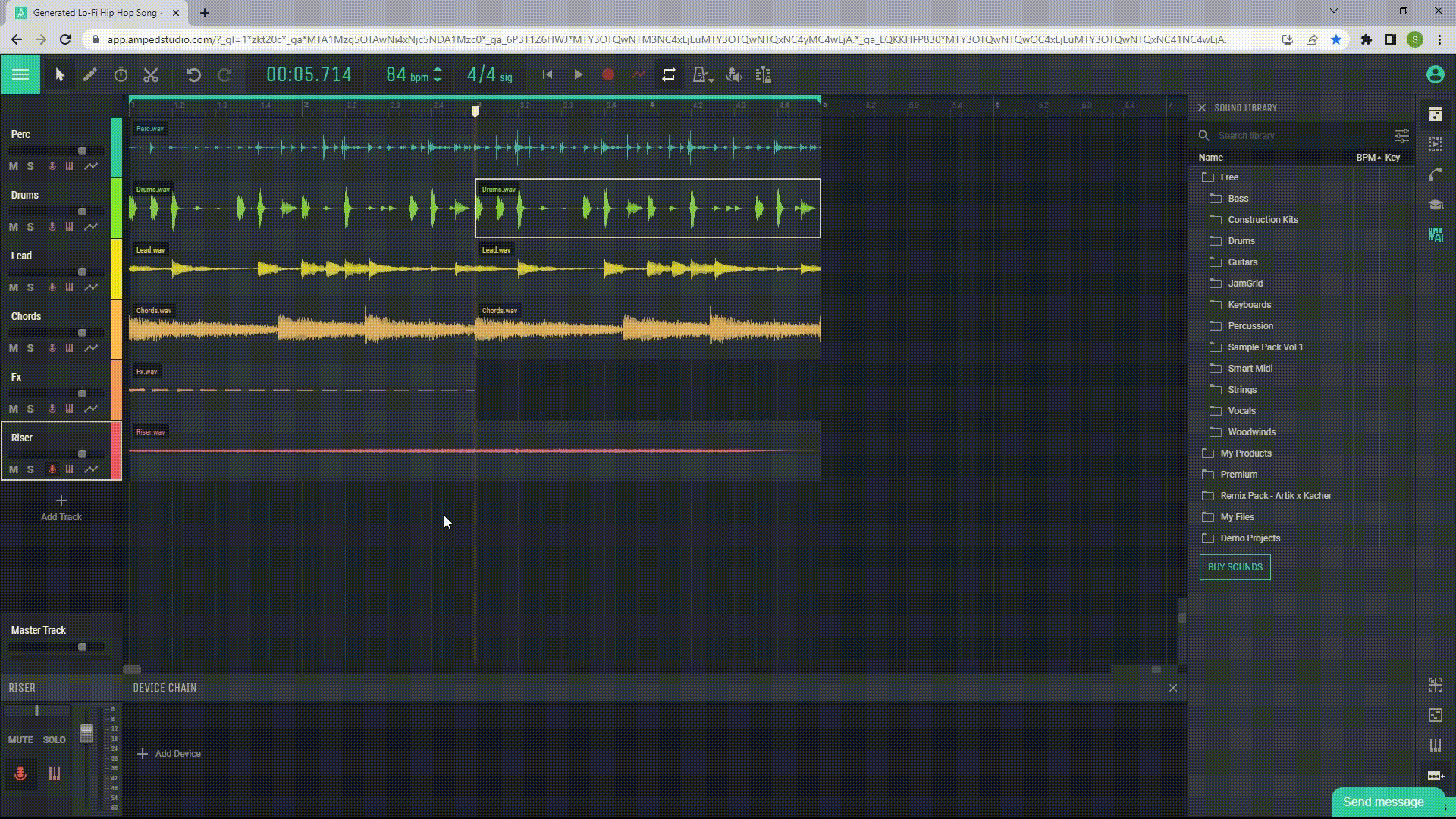Click the BUY SOUNDS button
Screen dimensions: 1456x819
click(1235, 566)
